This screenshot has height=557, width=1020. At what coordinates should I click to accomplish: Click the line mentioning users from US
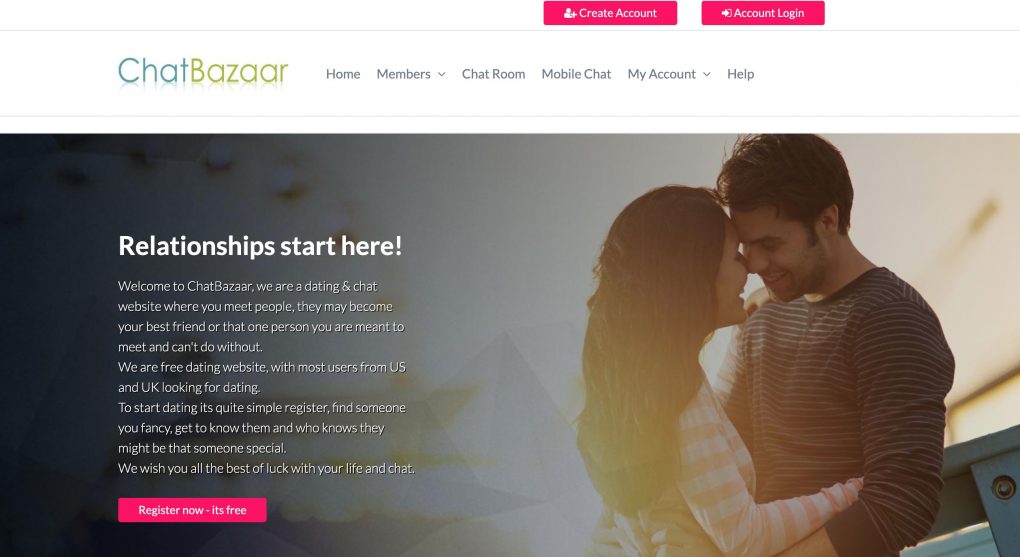(262, 367)
